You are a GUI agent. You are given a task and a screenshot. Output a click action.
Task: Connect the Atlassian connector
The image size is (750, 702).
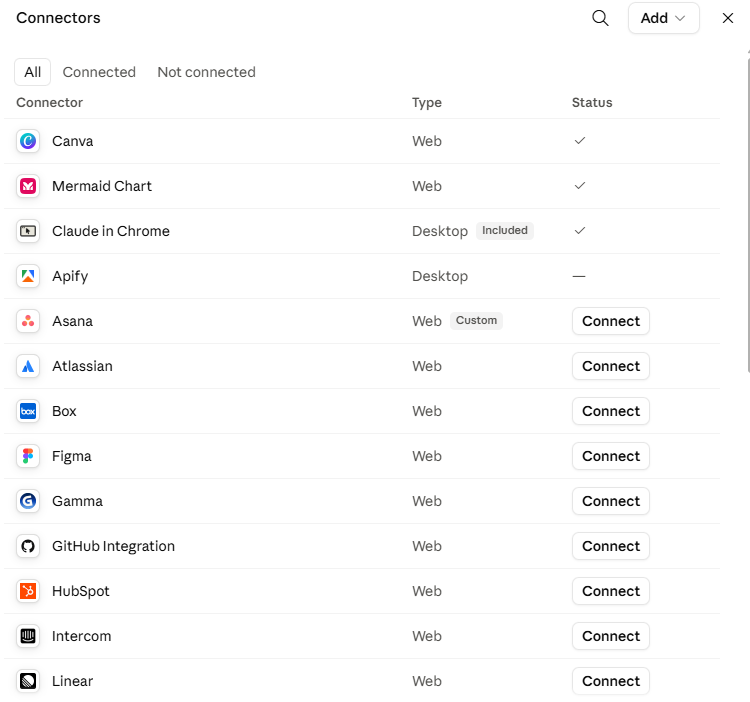pos(611,366)
